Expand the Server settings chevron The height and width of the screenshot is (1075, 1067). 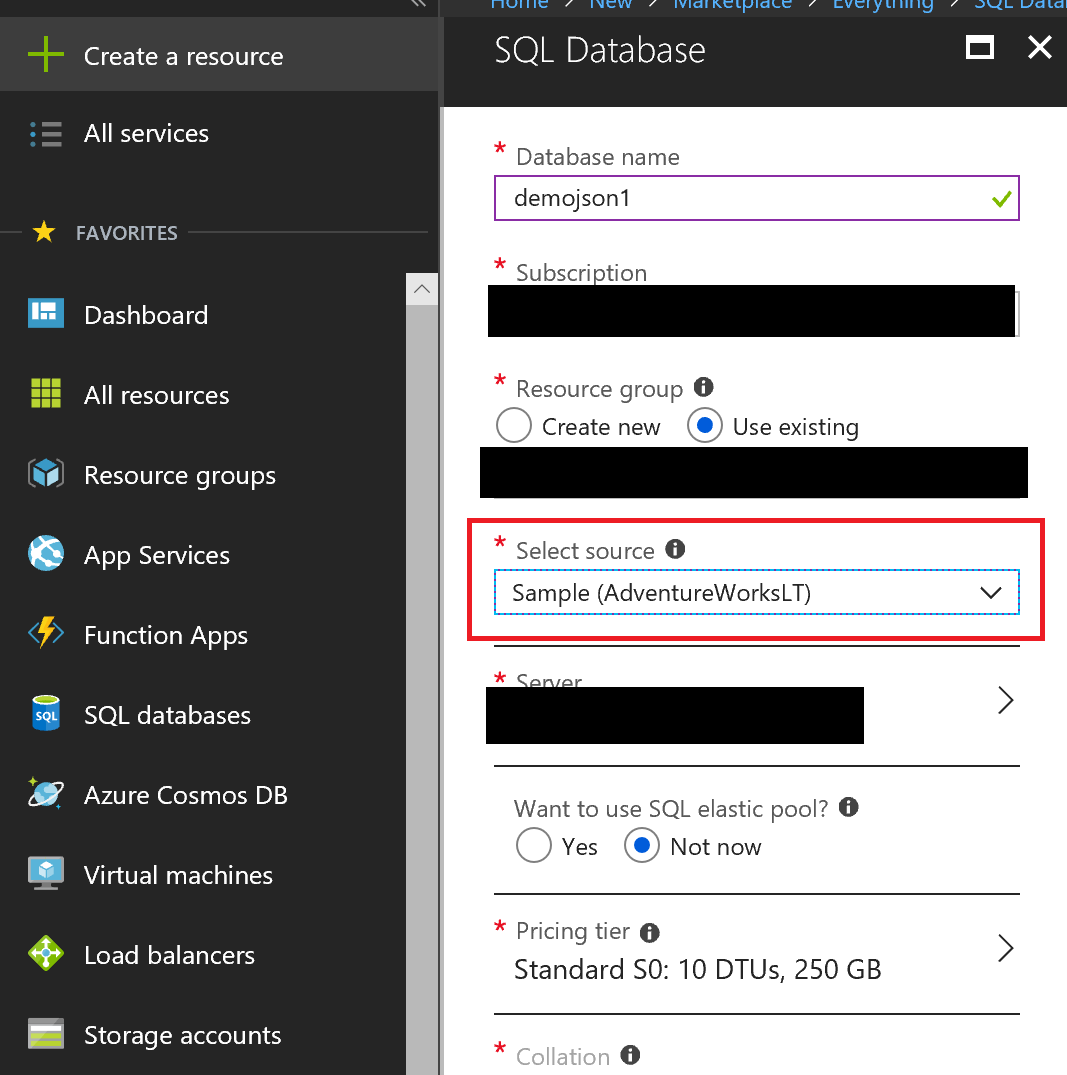click(1005, 701)
